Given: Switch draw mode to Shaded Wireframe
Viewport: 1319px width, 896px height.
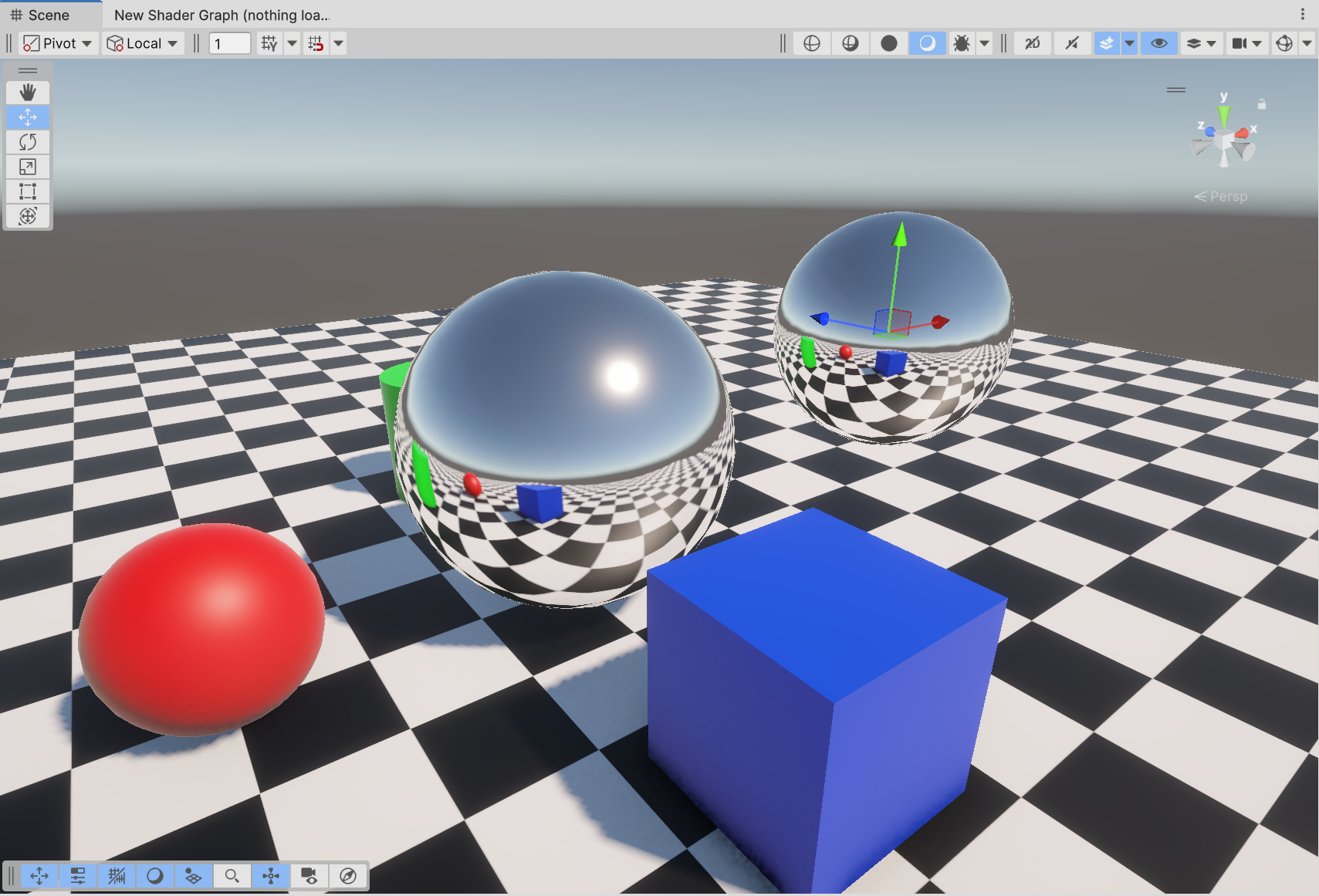Looking at the screenshot, I should [x=851, y=43].
